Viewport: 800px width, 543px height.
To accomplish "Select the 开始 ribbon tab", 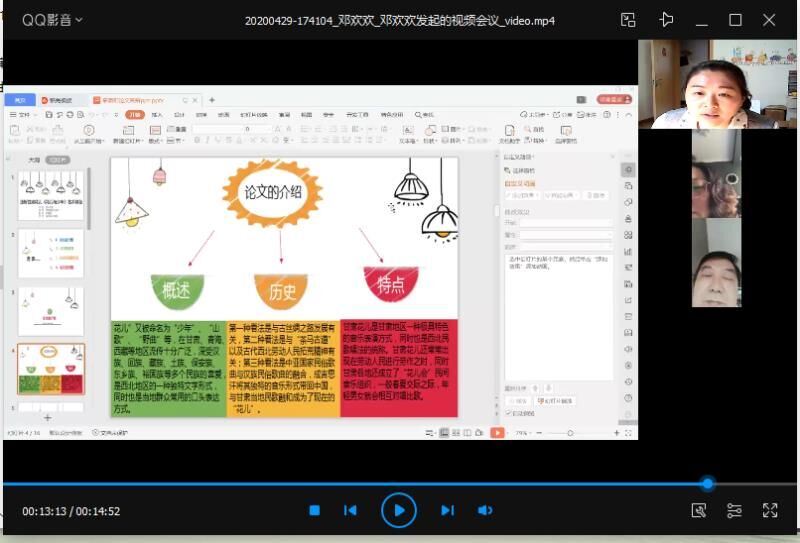I will click(x=135, y=115).
